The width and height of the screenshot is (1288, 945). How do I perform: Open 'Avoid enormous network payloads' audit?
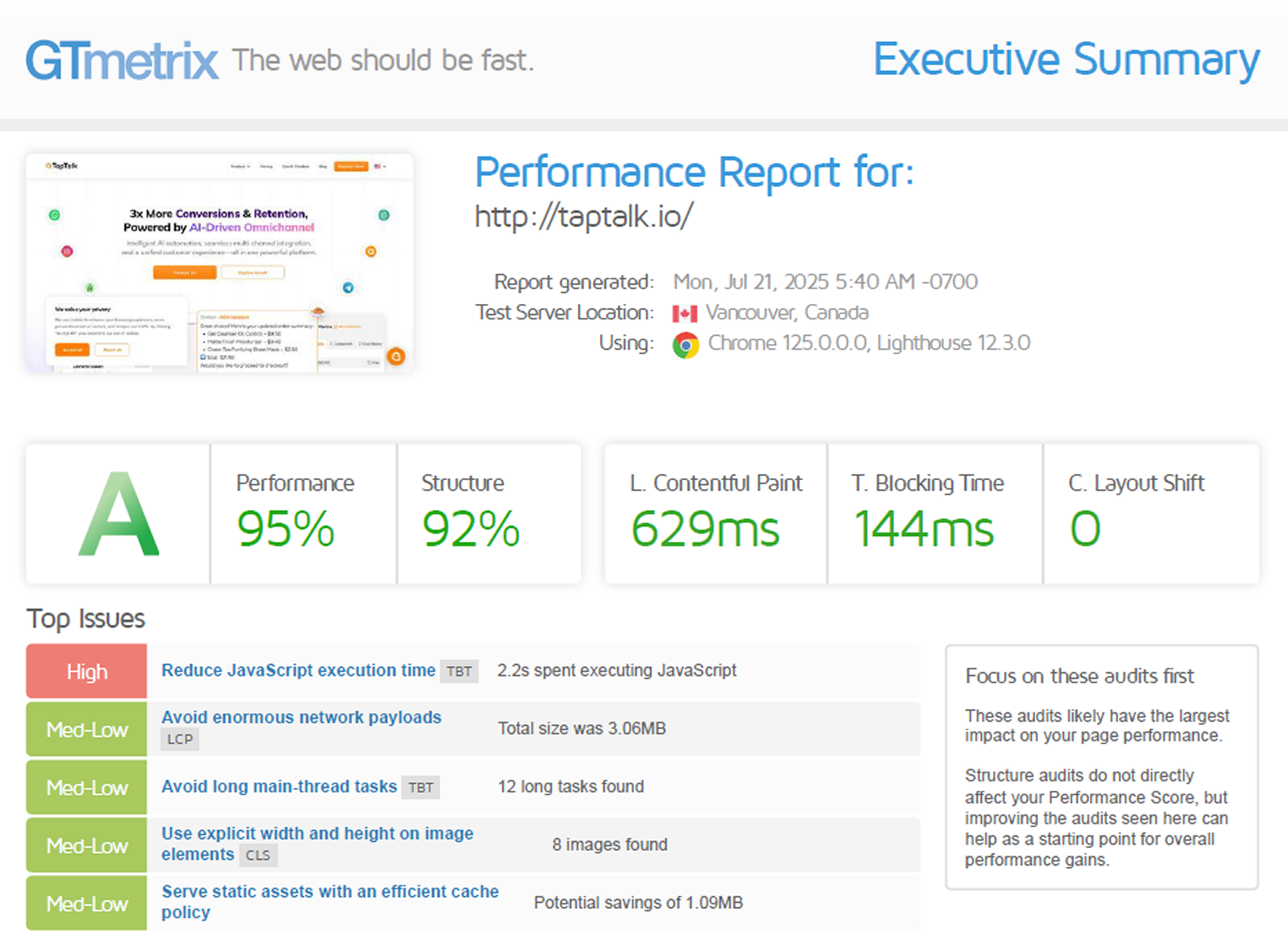[301, 717]
